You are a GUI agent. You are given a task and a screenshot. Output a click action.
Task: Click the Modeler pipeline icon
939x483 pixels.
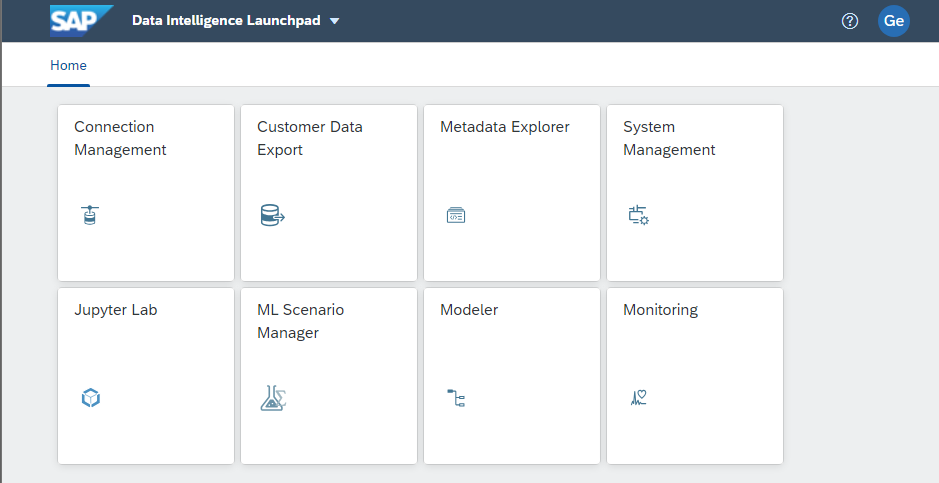tap(456, 398)
